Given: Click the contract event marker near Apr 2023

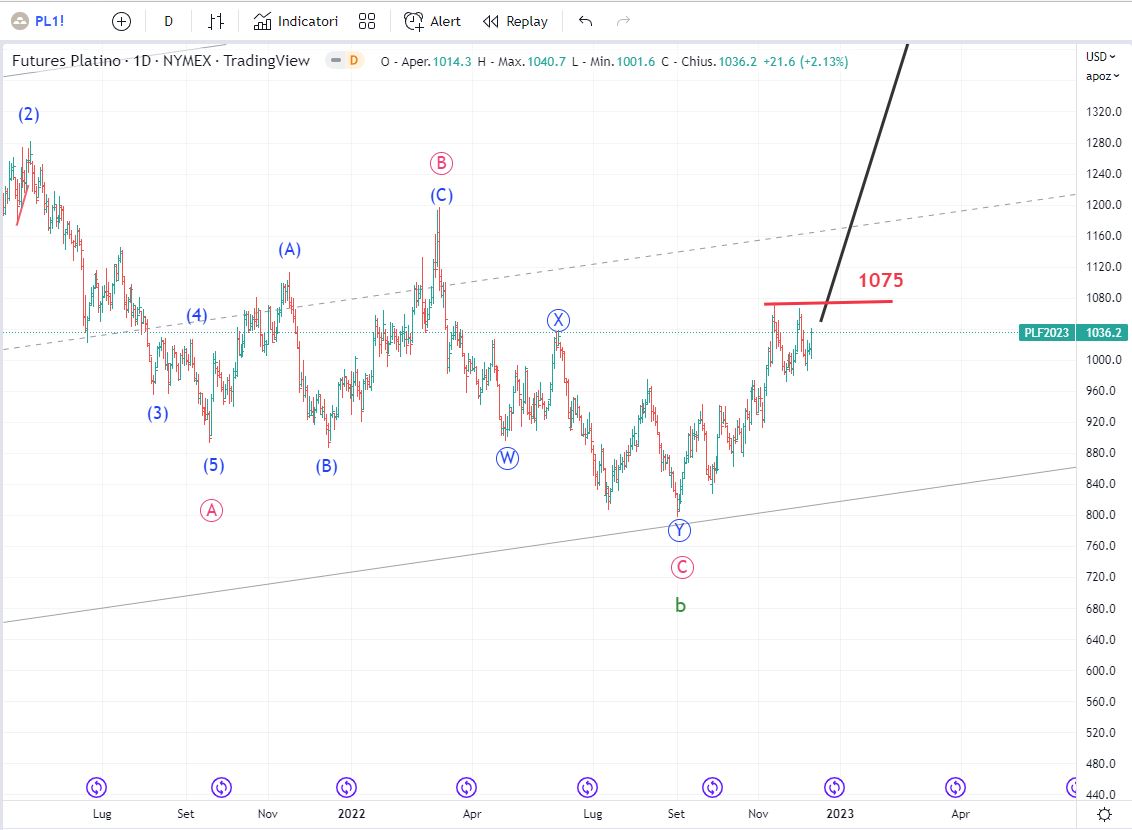Looking at the screenshot, I should pos(956,787).
